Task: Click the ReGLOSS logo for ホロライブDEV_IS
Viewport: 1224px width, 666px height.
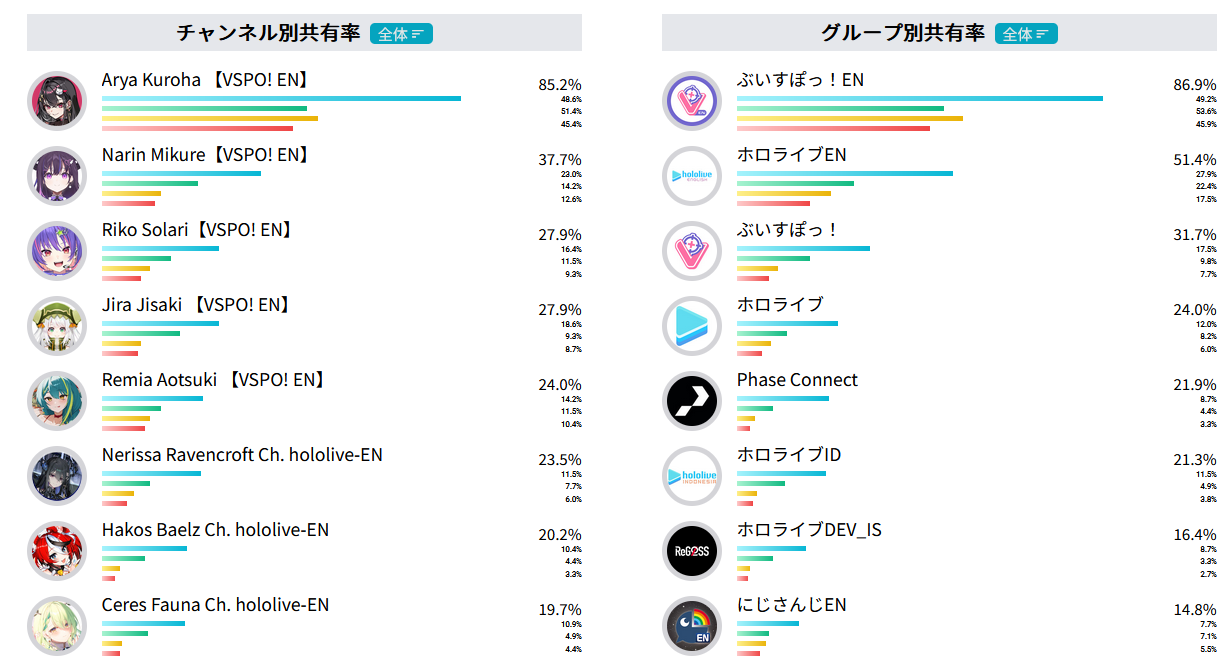Action: (x=692, y=551)
